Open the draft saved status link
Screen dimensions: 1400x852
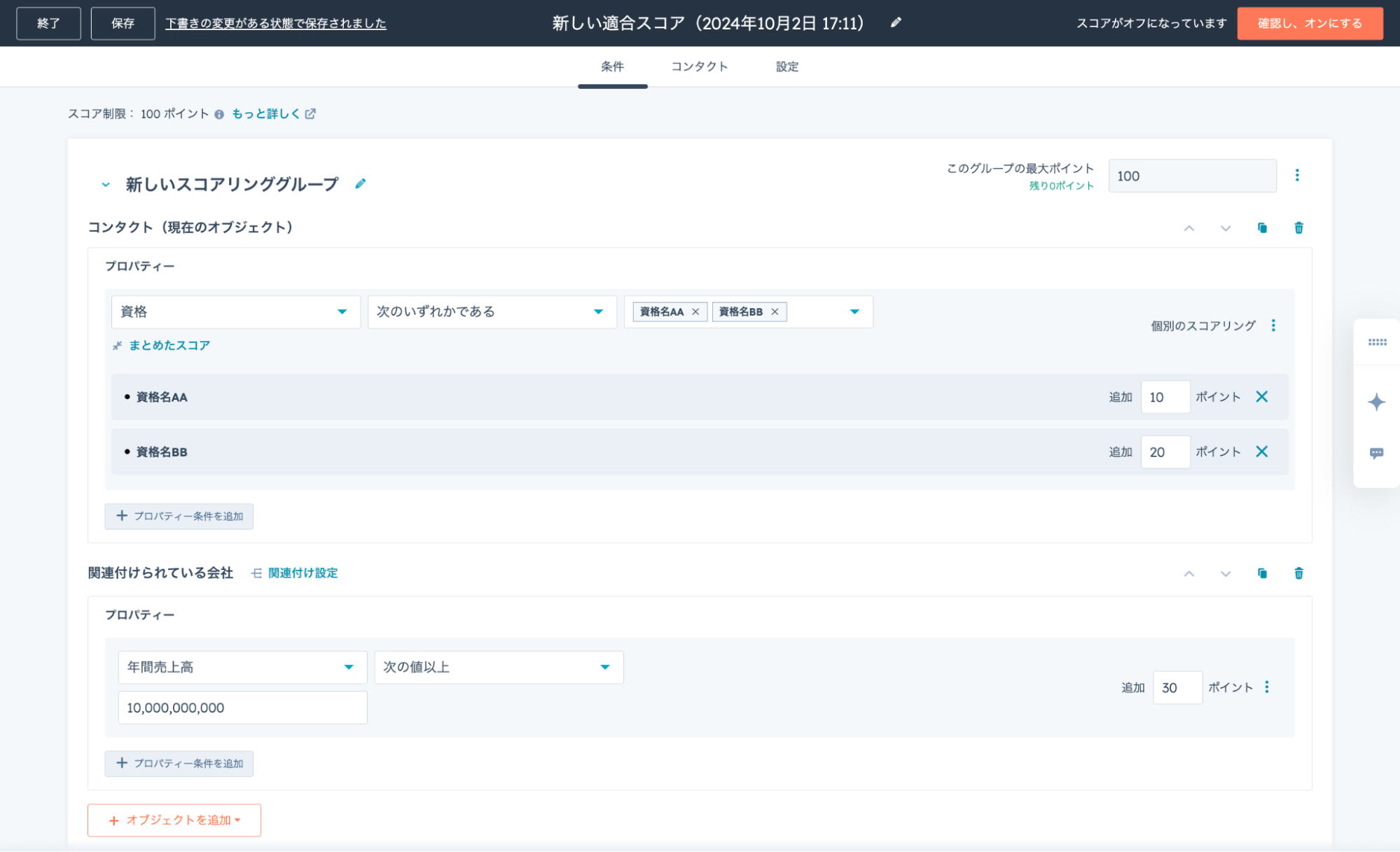point(276,23)
